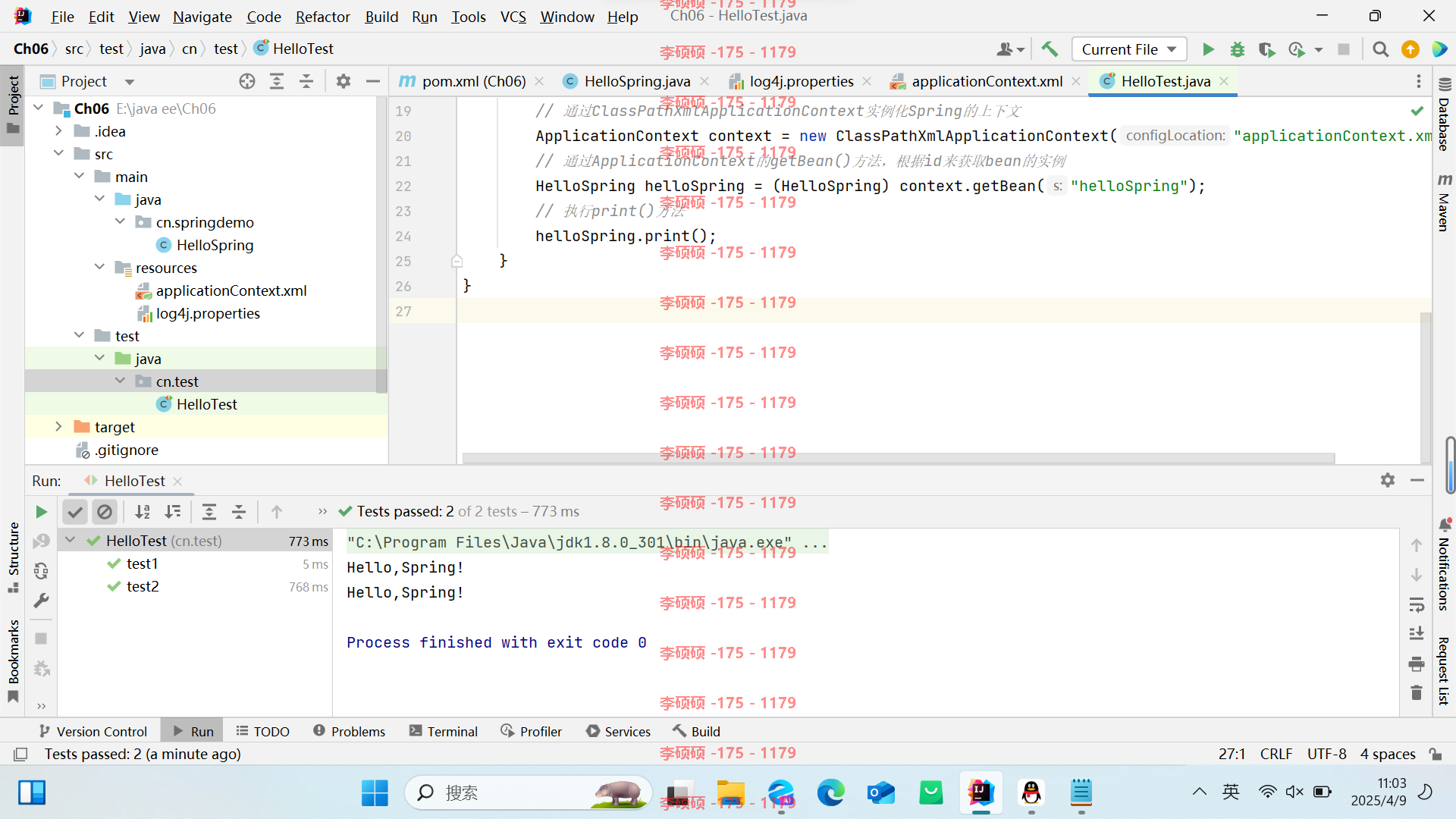Open the Notifications tool window
1456x819 pixels.
point(1444,564)
